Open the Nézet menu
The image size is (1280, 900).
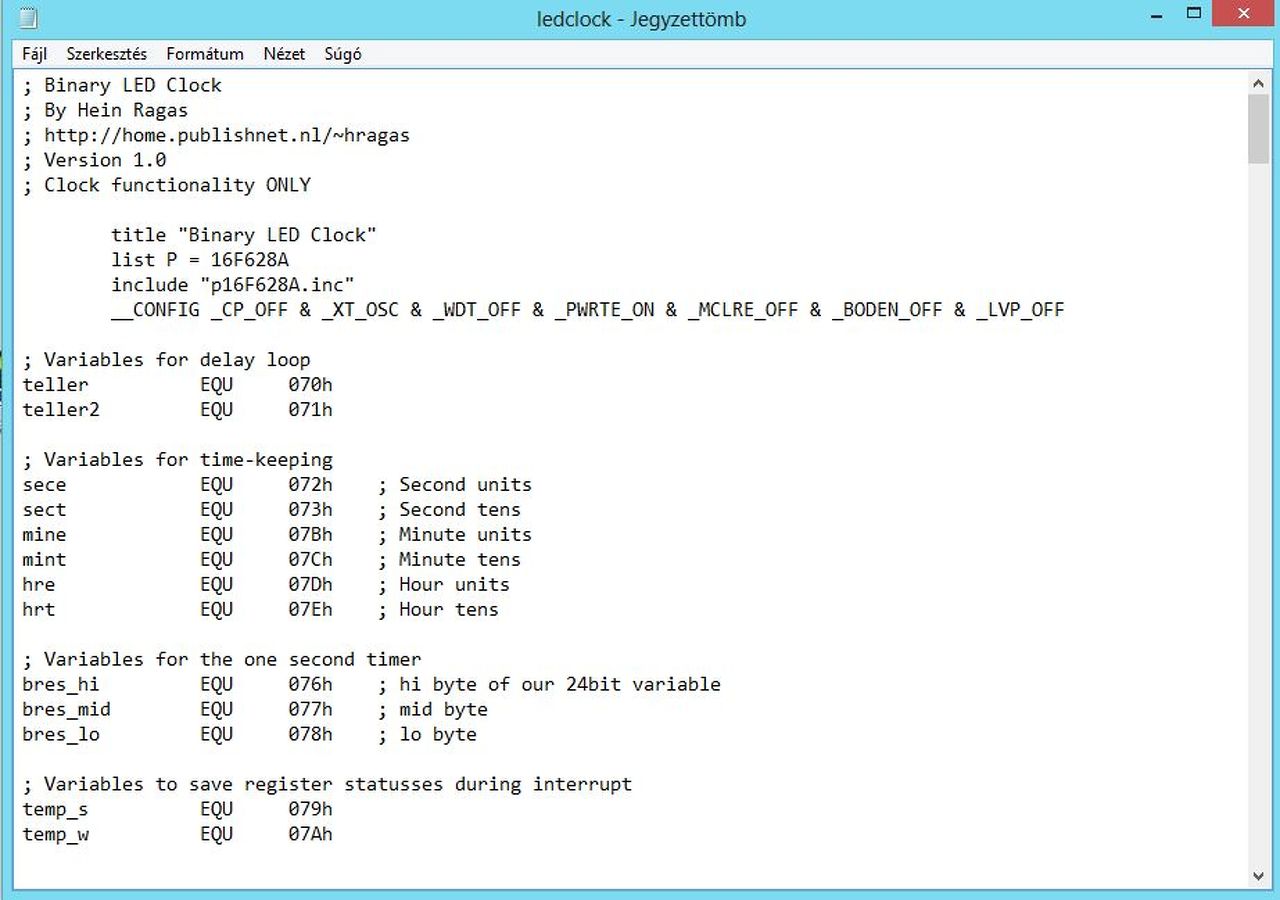284,54
